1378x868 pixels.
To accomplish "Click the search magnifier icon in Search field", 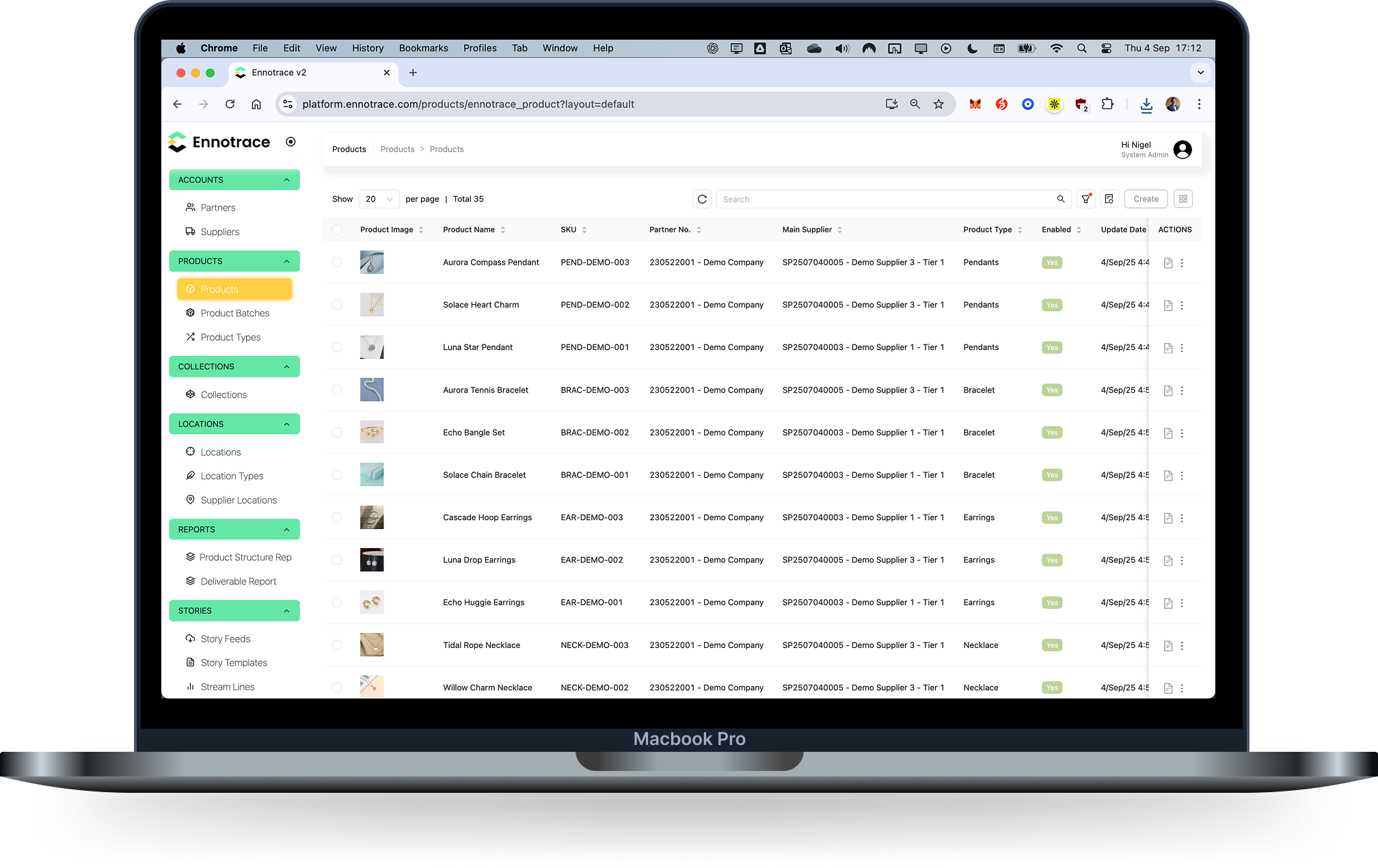I will (1061, 199).
